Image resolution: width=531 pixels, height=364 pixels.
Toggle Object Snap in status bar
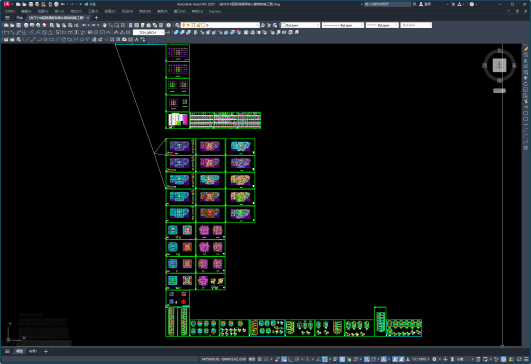[x=324, y=359]
